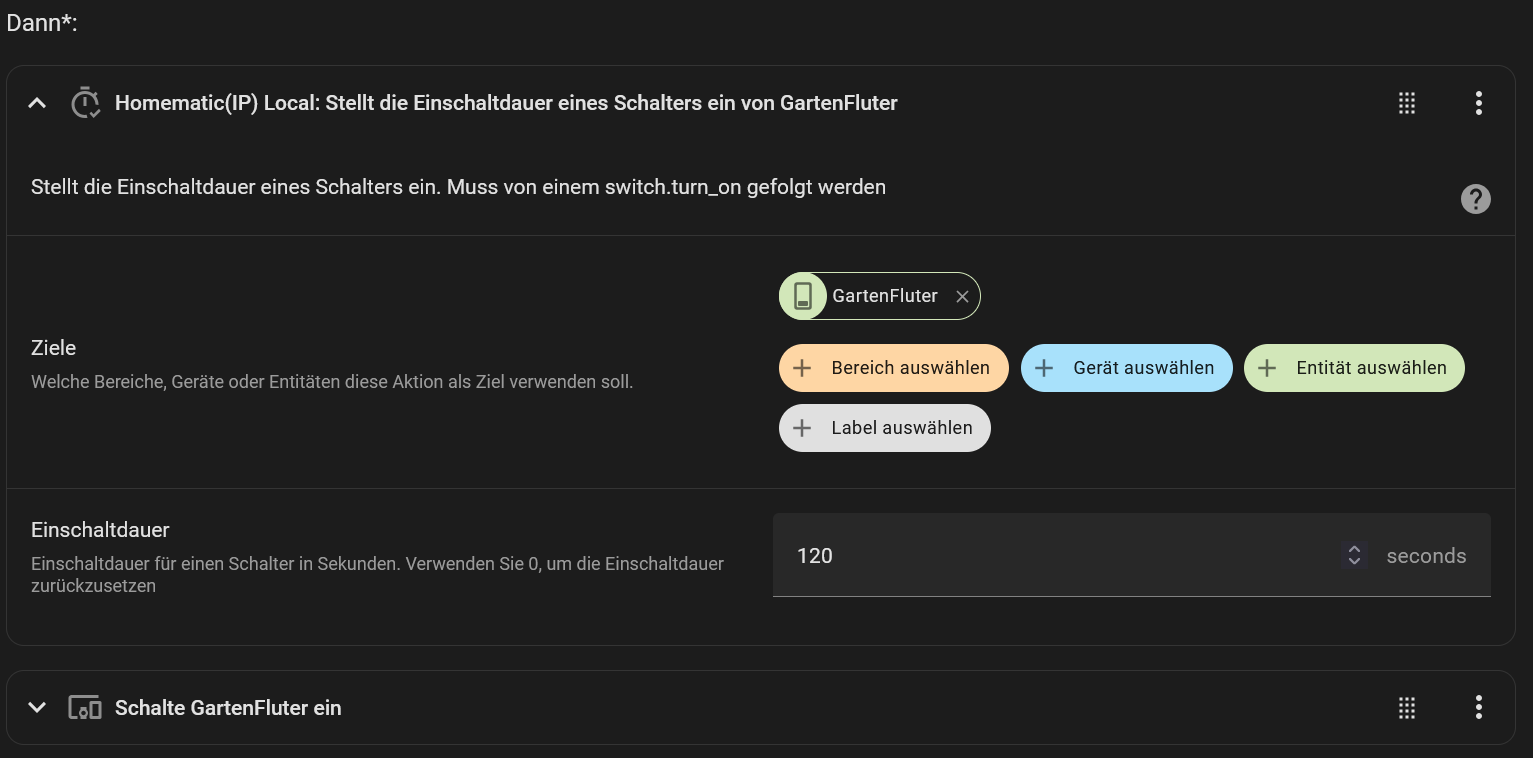Remove the GartenFluter target chip

(962, 297)
